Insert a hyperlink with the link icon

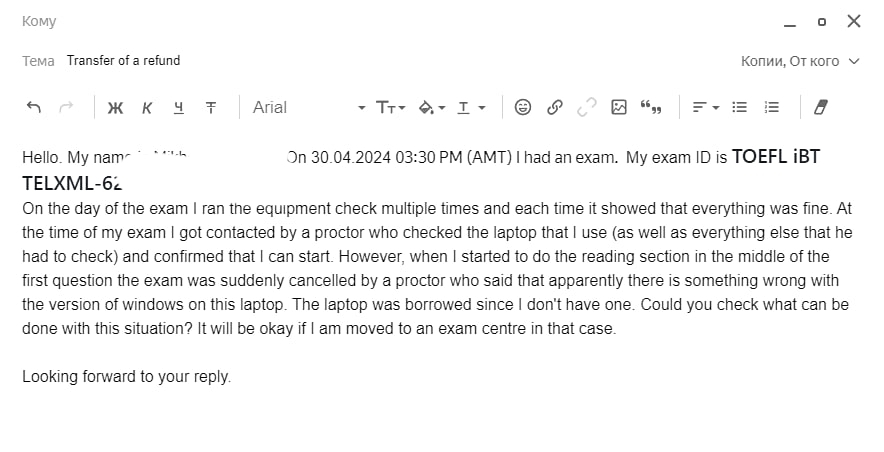click(555, 107)
